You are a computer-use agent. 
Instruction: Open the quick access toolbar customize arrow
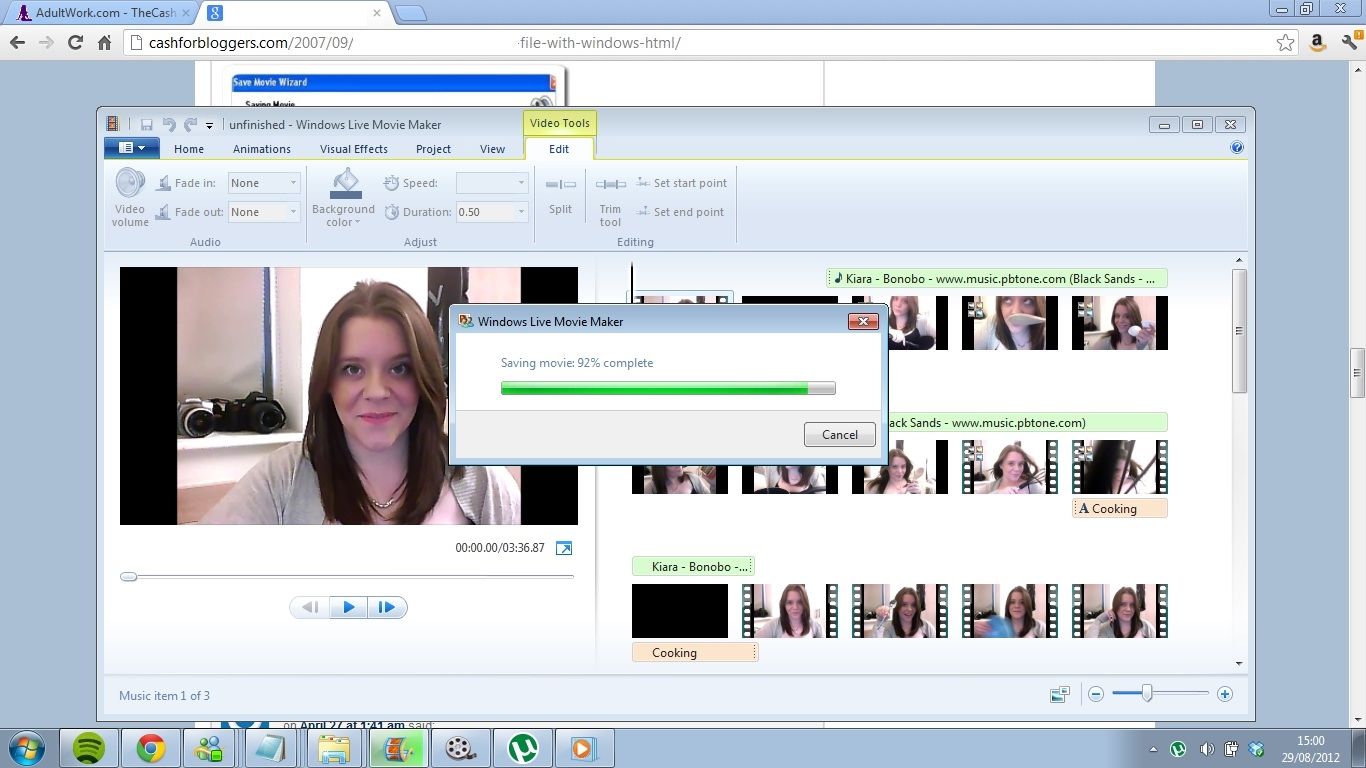pyautogui.click(x=209, y=126)
